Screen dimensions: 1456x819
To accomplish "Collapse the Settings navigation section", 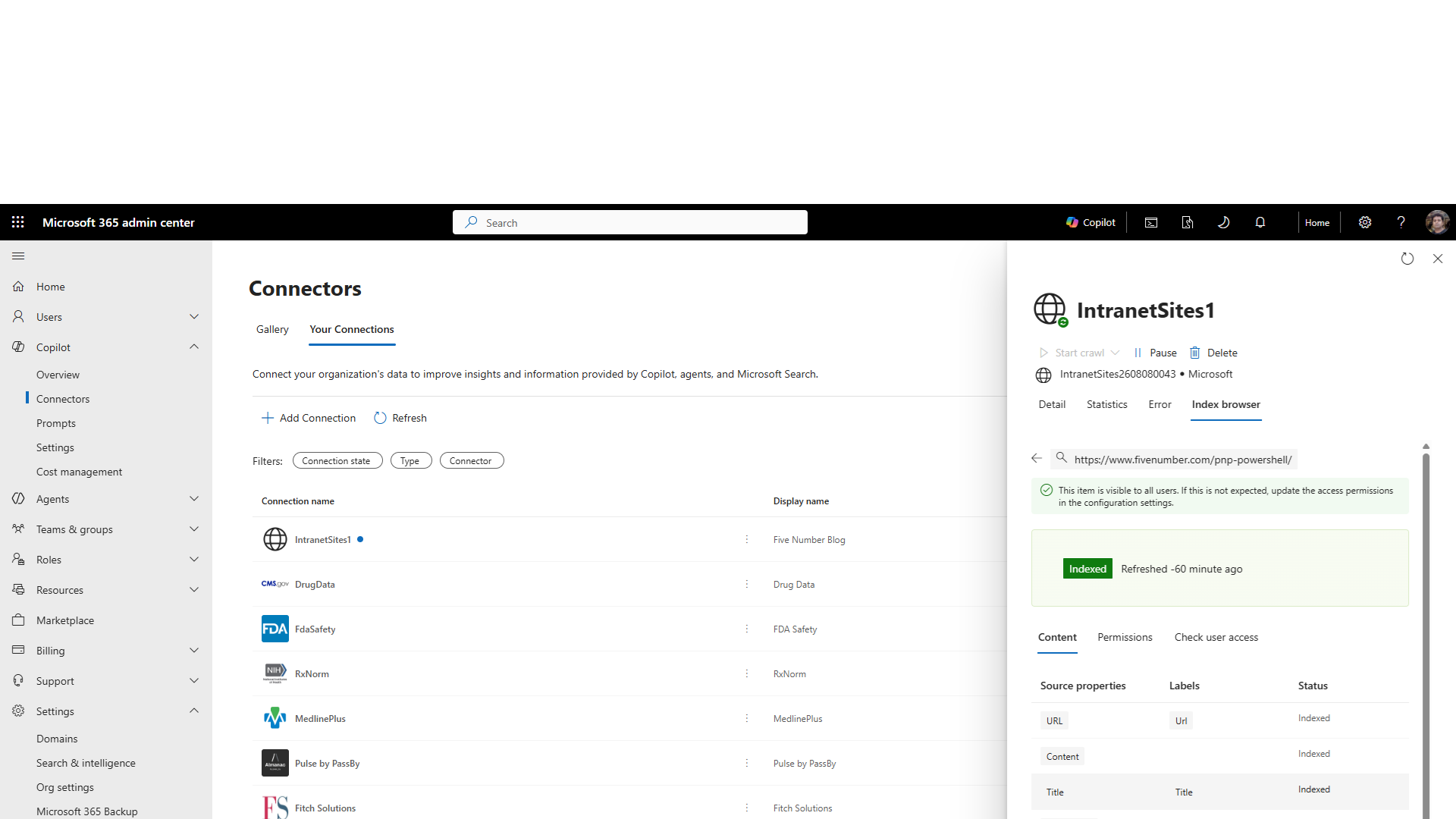I will pyautogui.click(x=194, y=711).
